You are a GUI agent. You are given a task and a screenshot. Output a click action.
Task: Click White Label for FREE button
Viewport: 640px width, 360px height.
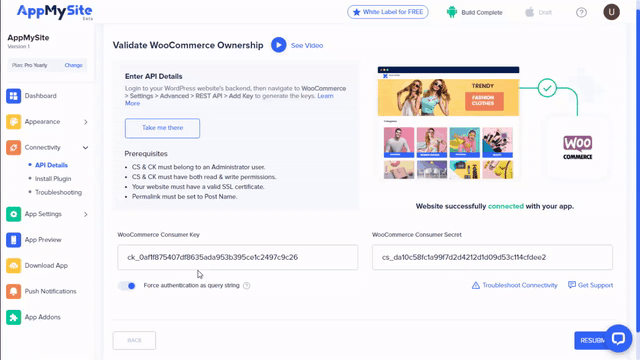(x=388, y=12)
